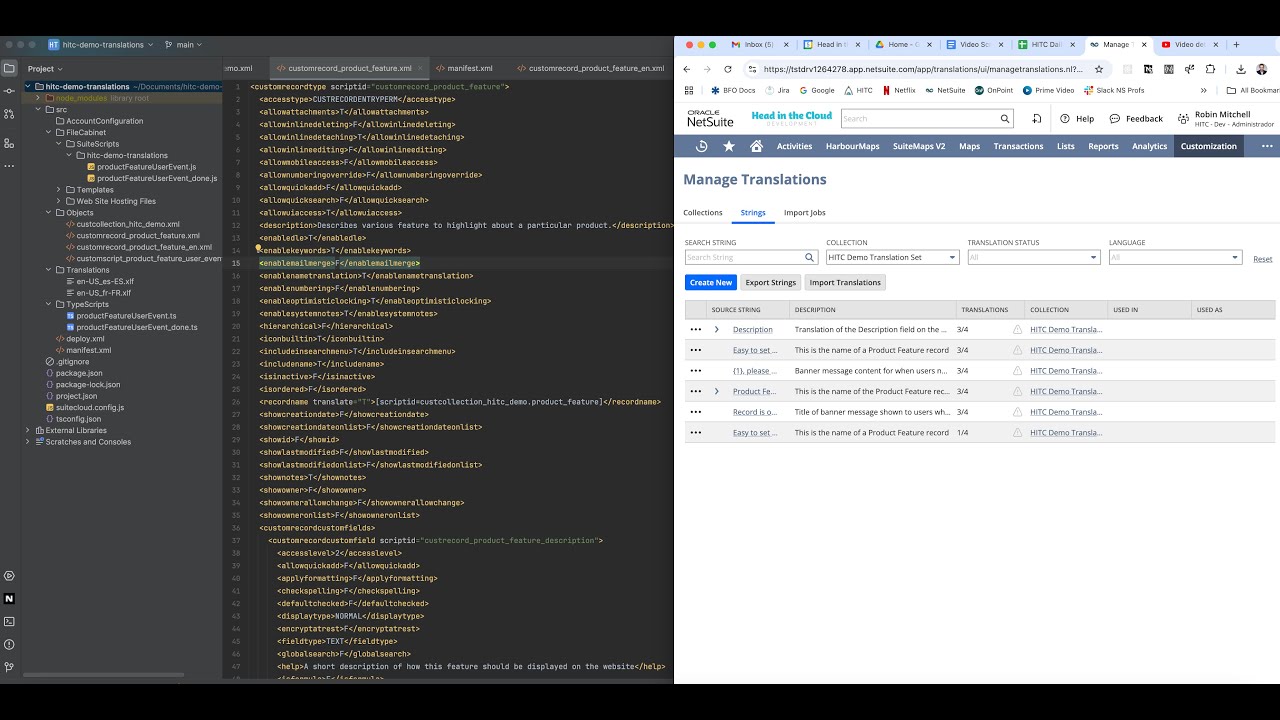1280x720 pixels.
Task: Expand External Libraries node
Action: pyautogui.click(x=28, y=430)
